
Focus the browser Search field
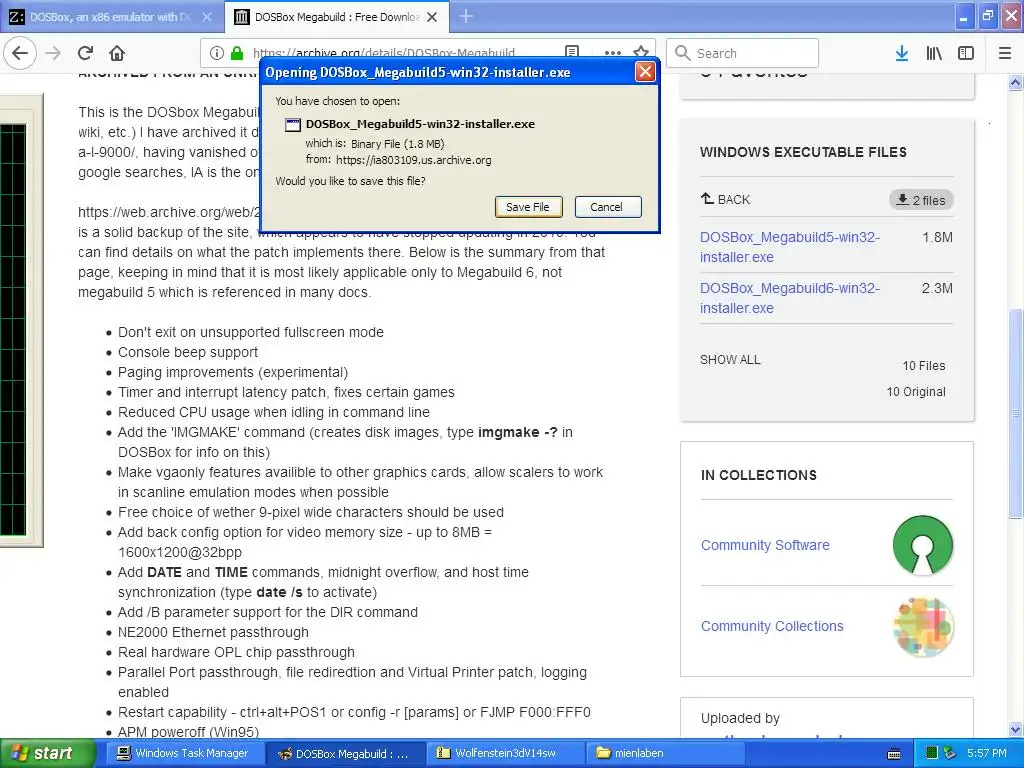coord(743,53)
